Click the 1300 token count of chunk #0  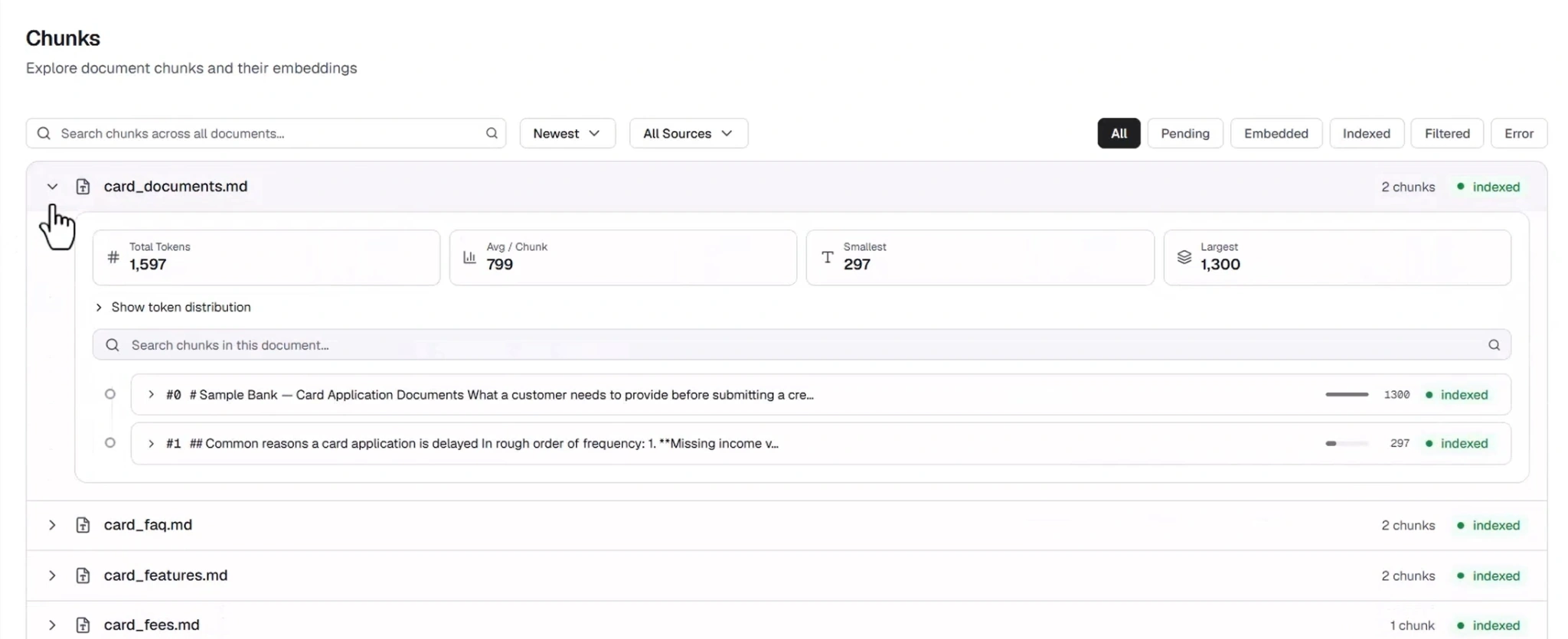pos(1396,395)
